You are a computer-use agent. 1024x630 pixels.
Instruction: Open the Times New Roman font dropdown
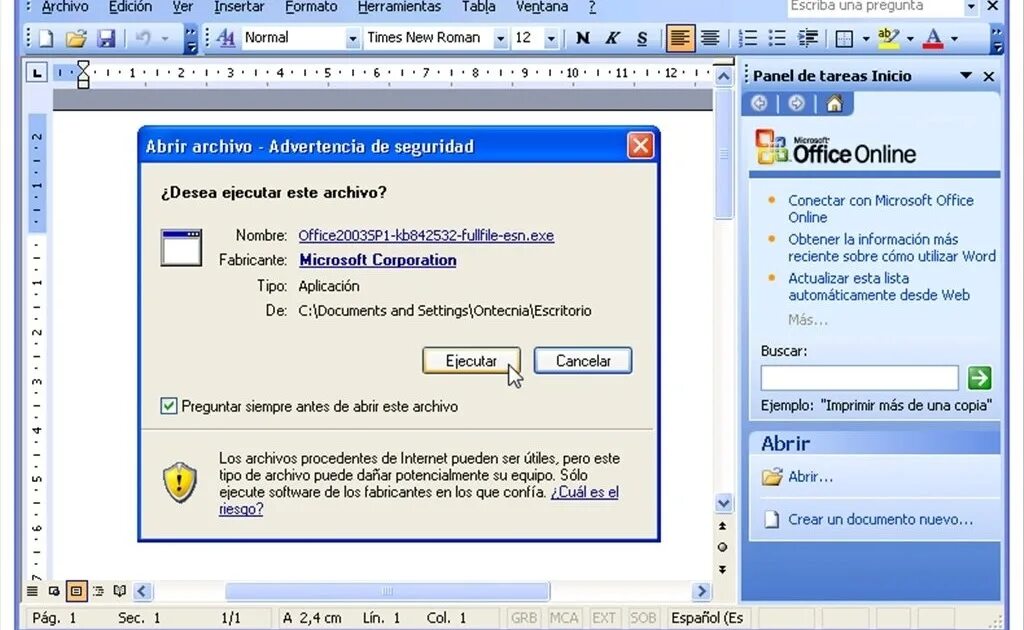tap(500, 38)
